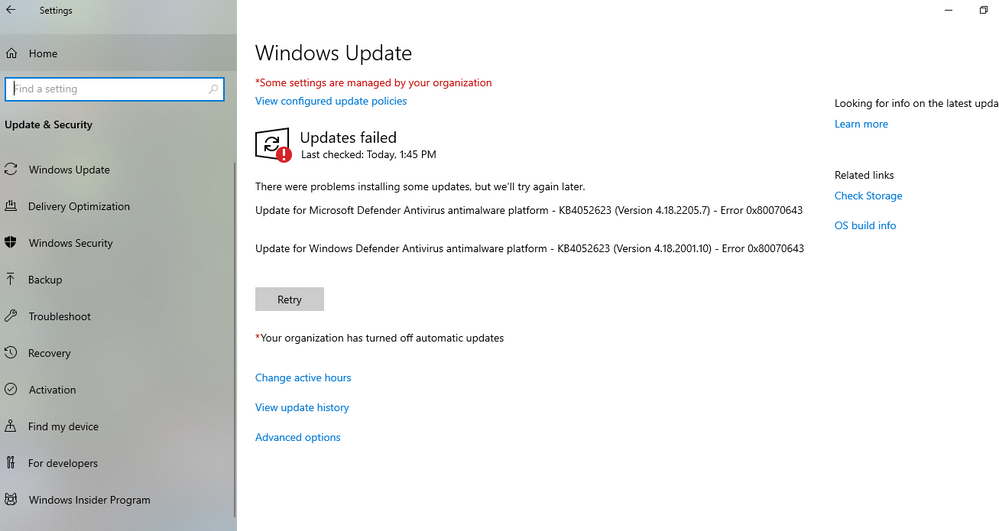Open View update history
The width and height of the screenshot is (999, 531).
click(302, 407)
